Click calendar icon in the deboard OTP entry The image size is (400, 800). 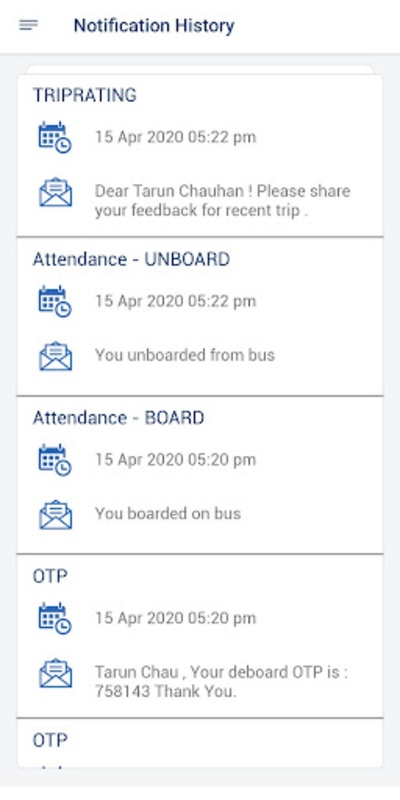coord(55,618)
